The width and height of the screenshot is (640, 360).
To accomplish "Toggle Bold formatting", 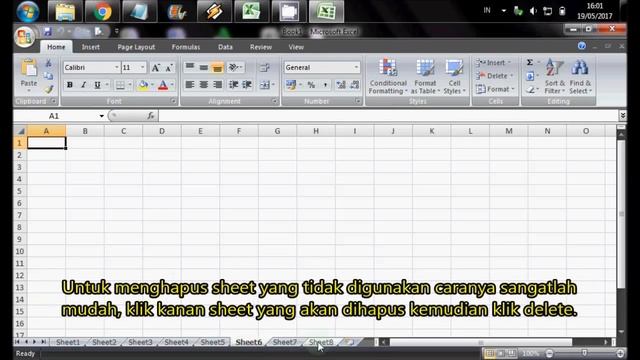I will click(x=70, y=85).
